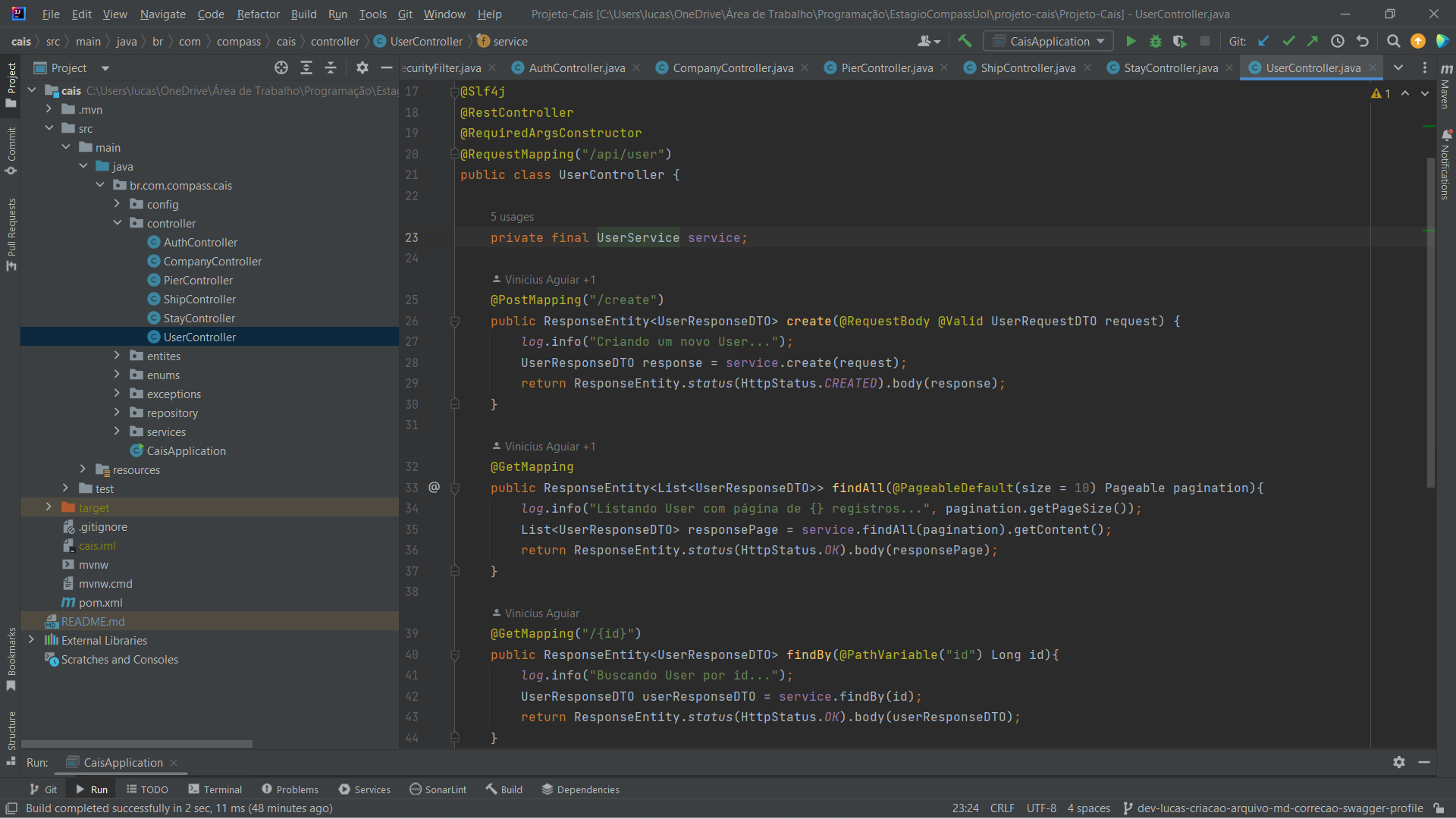Open the Refactor menu

point(258,14)
